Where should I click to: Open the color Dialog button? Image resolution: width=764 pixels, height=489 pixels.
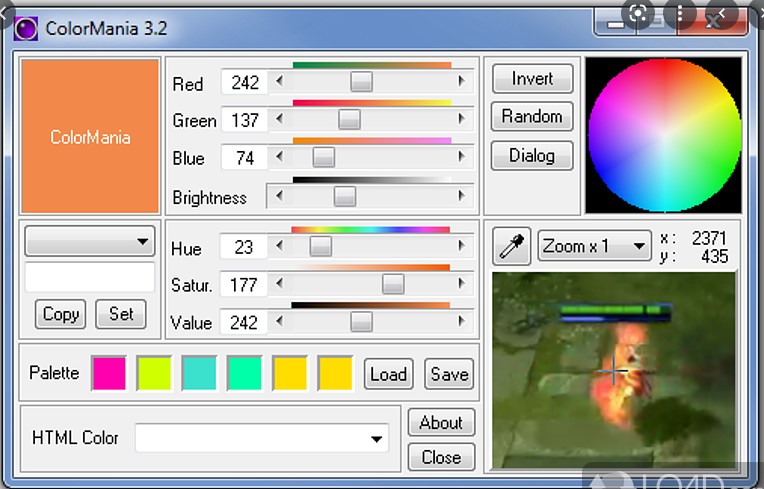[x=532, y=156]
